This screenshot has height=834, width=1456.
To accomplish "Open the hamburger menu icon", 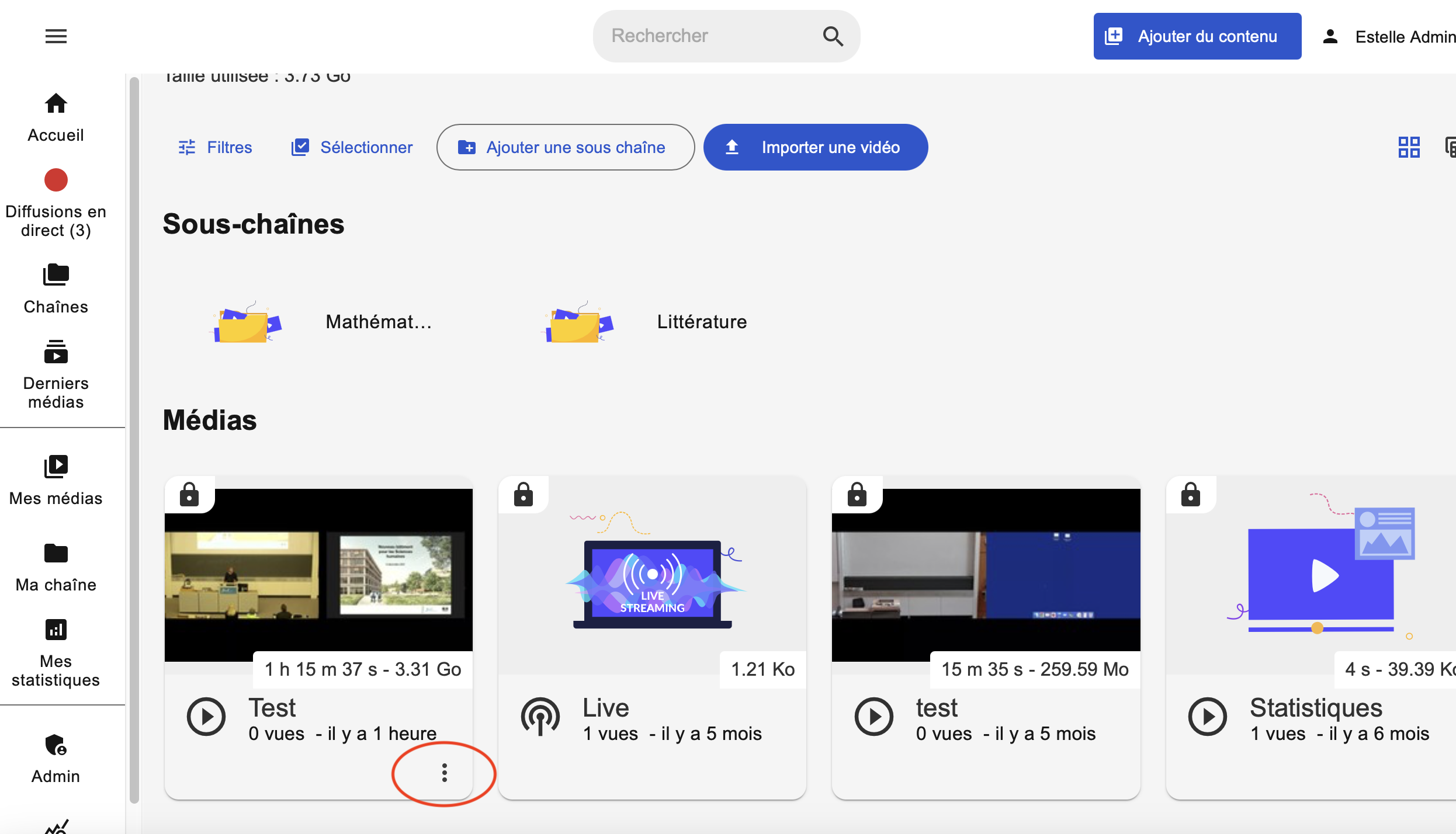I will (x=56, y=36).
